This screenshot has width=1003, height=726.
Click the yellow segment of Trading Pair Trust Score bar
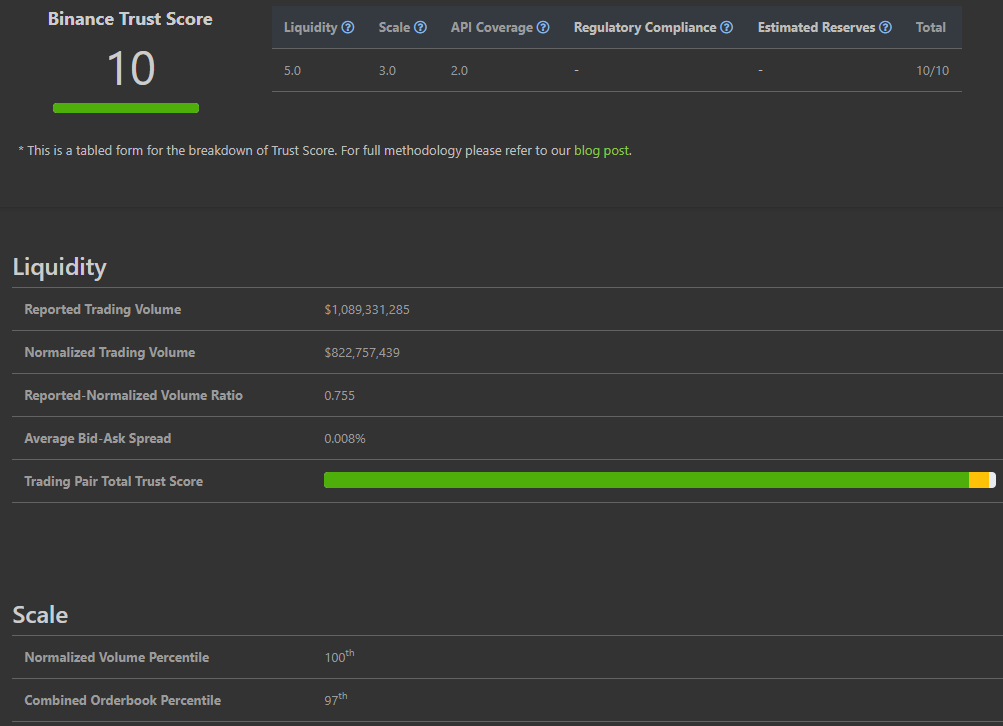click(x=978, y=480)
